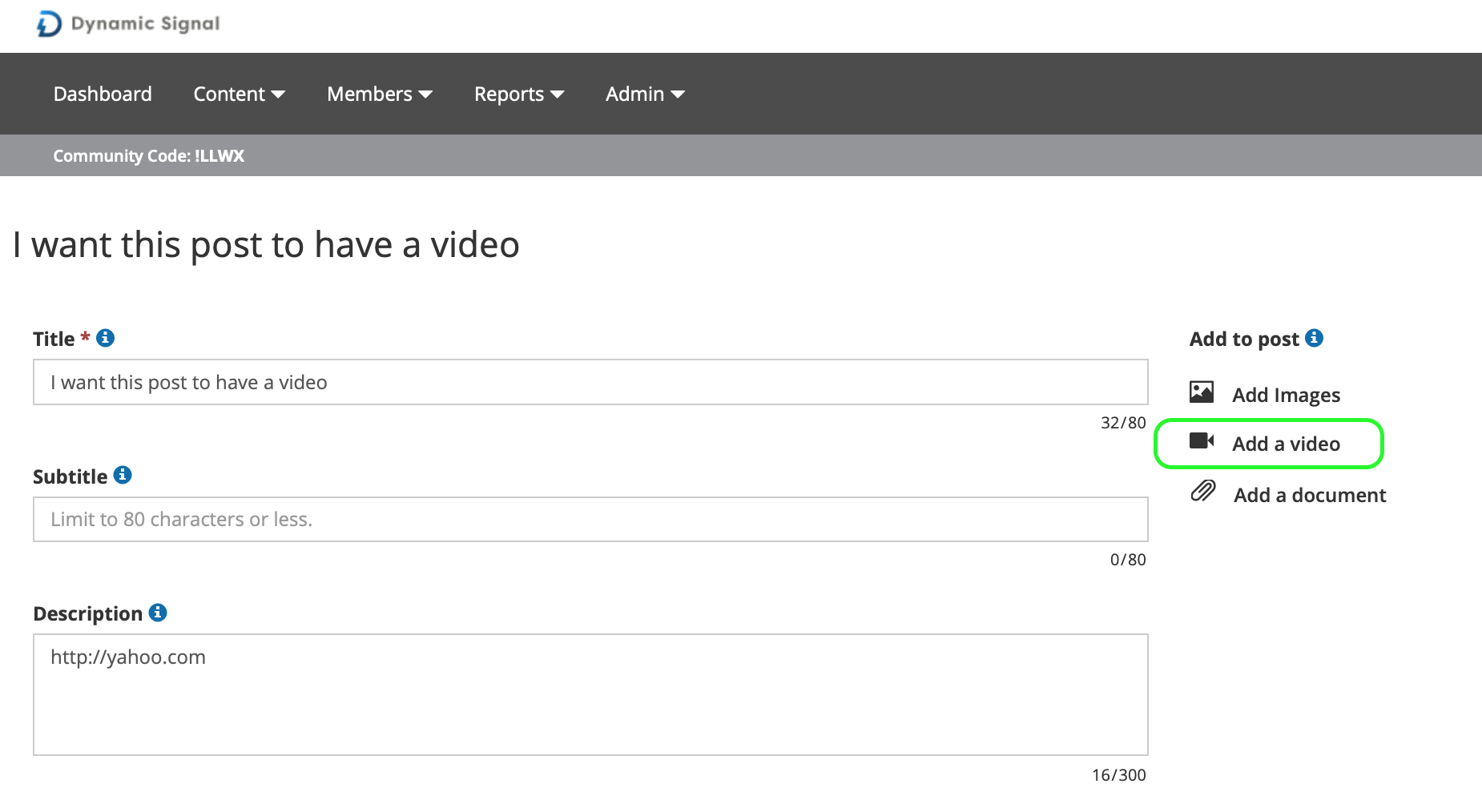This screenshot has height=812, width=1482.
Task: Click the Add a video link
Action: (x=1286, y=444)
